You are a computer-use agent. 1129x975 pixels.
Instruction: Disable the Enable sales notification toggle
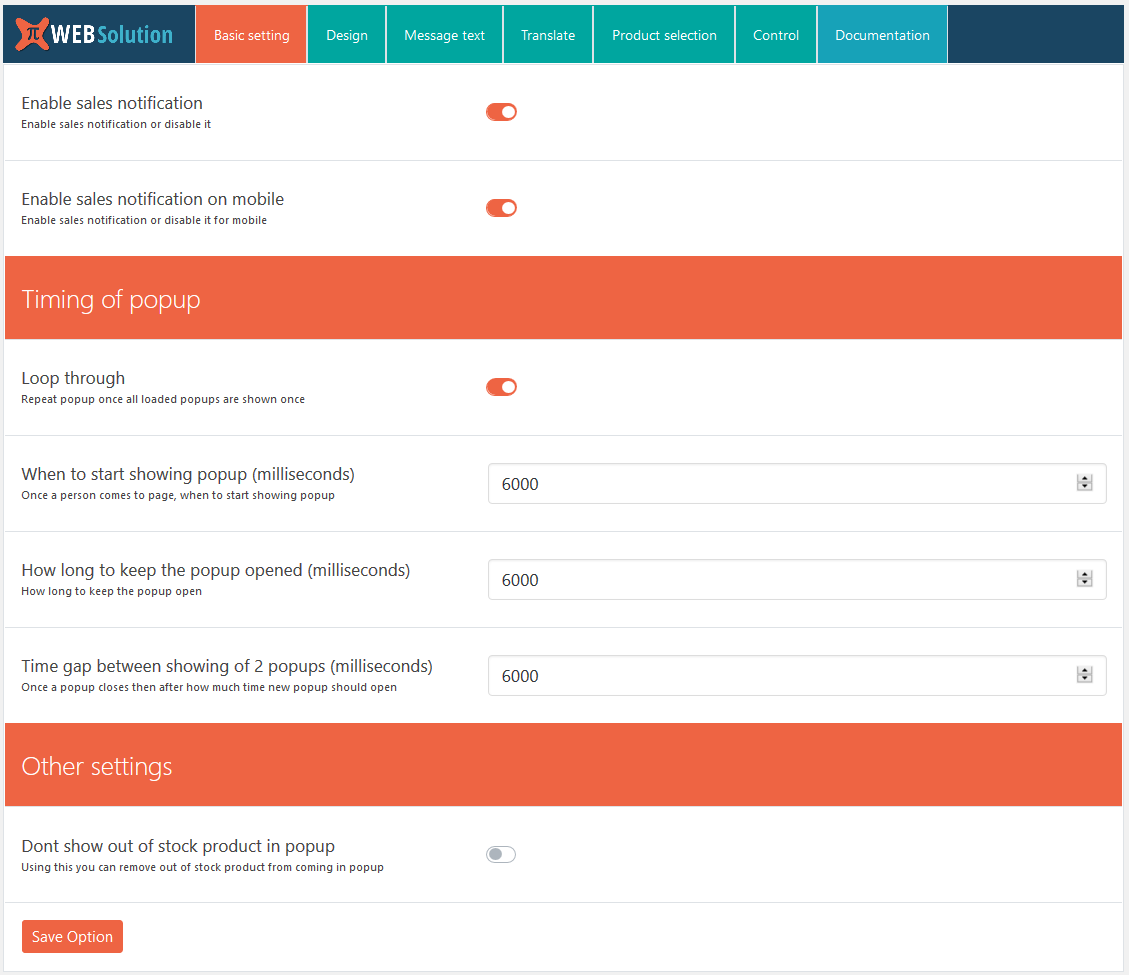point(501,112)
